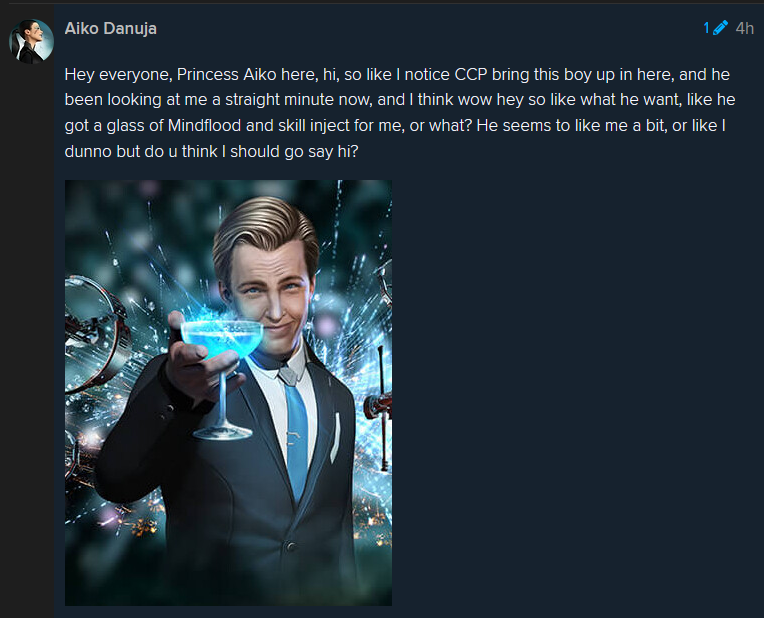Open Aiko Danuja's profile via username

[111, 28]
